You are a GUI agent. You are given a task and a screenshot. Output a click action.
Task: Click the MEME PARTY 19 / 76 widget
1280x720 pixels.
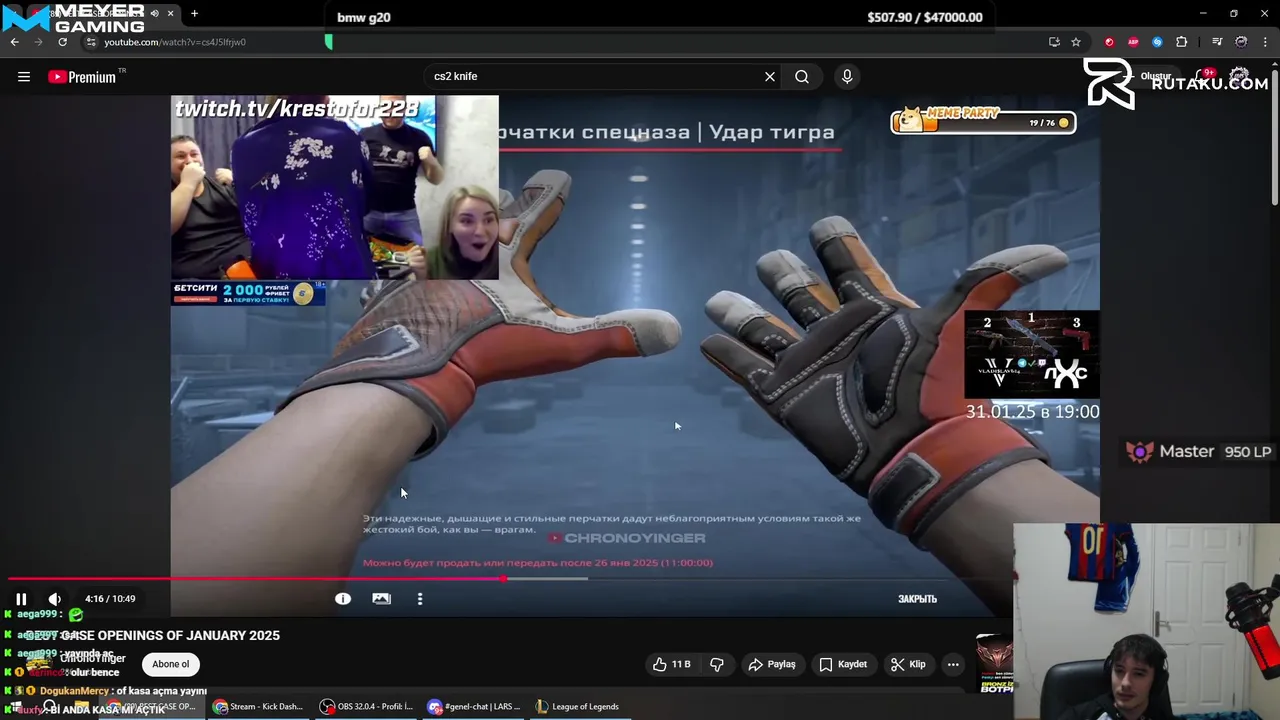(984, 121)
